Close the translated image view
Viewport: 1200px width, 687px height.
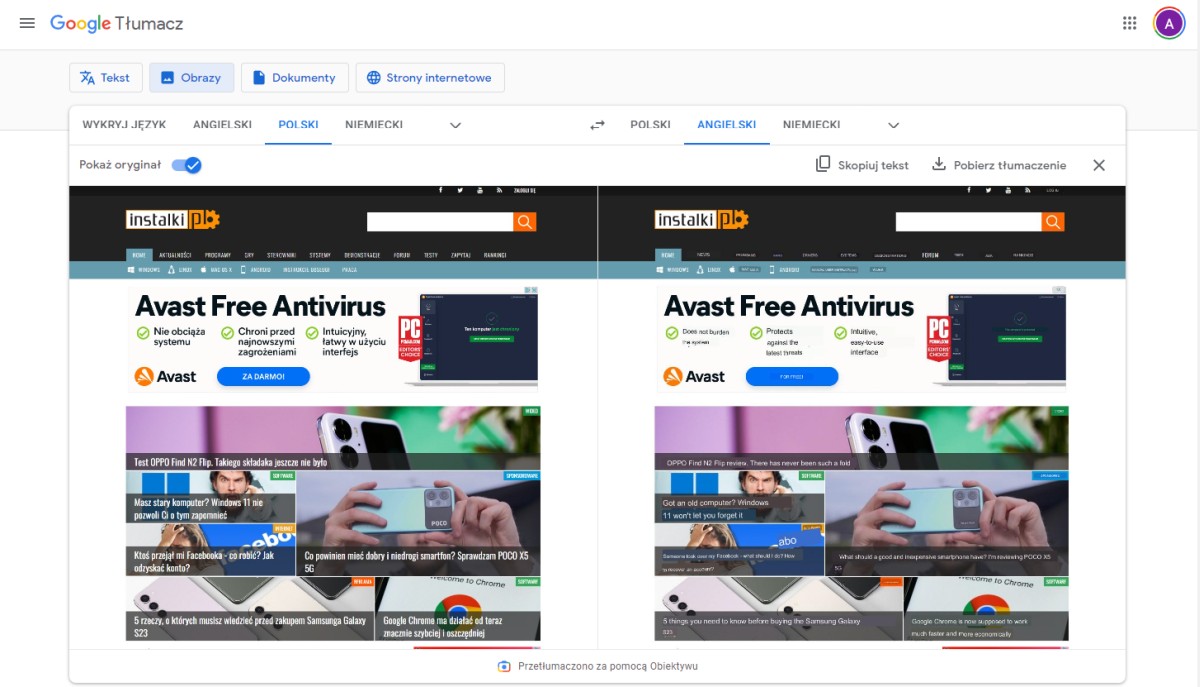[1099, 165]
